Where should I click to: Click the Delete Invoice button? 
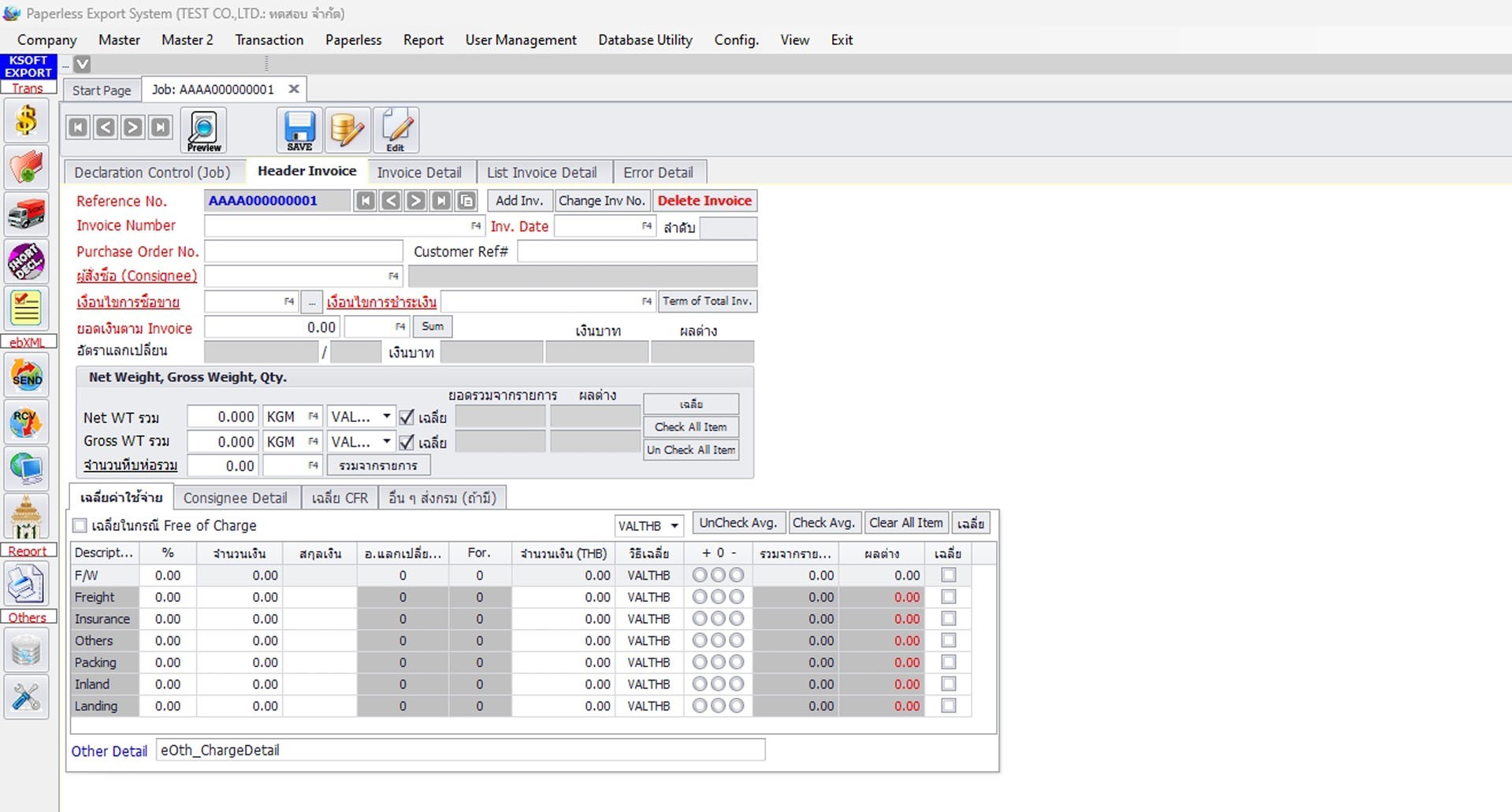tap(704, 200)
